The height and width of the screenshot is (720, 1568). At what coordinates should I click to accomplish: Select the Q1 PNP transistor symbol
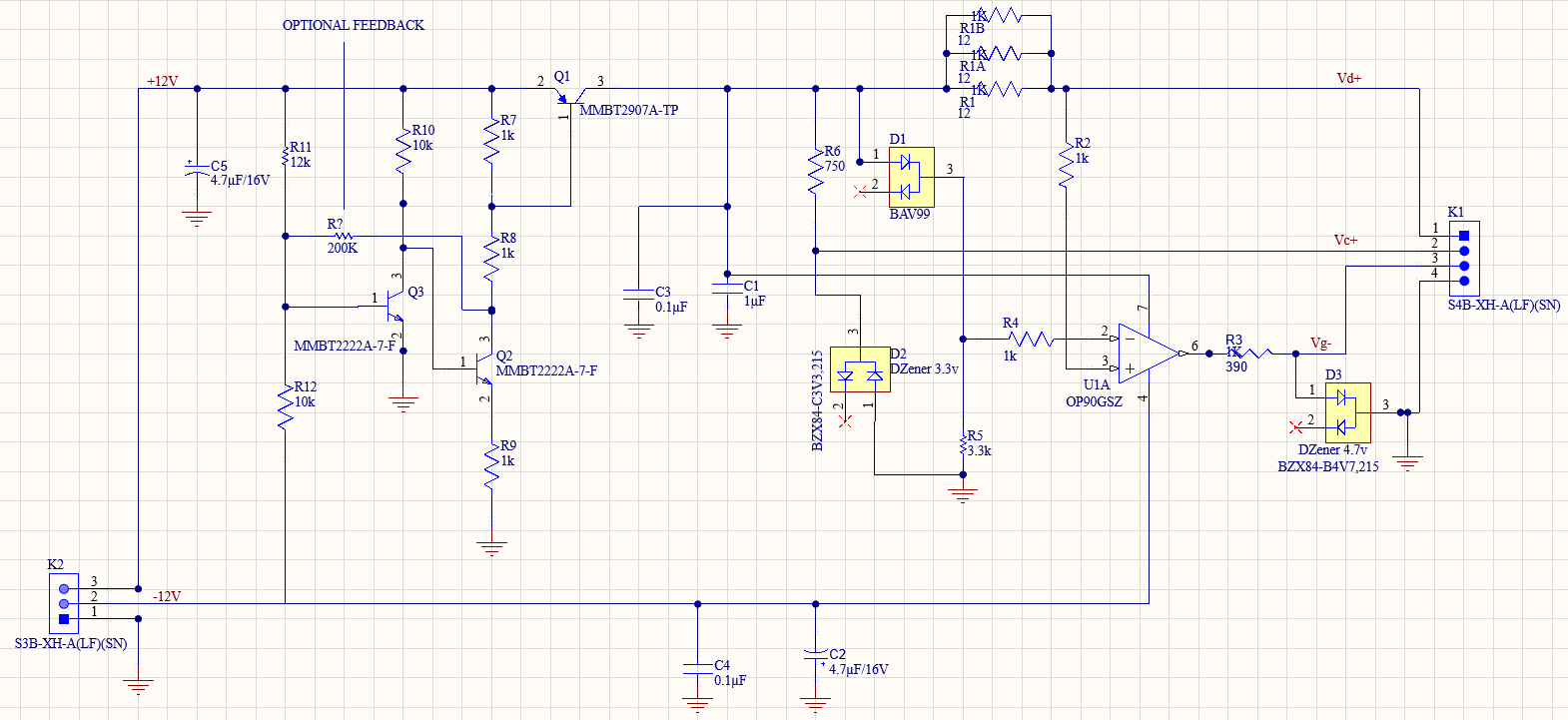[571, 94]
